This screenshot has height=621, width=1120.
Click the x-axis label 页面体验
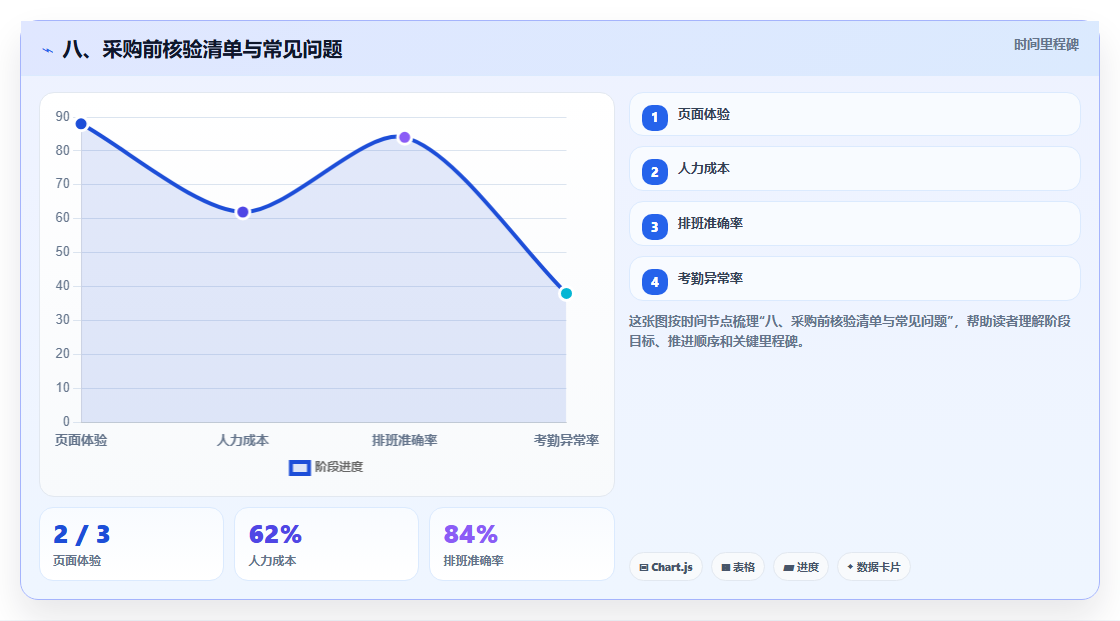tap(81, 440)
